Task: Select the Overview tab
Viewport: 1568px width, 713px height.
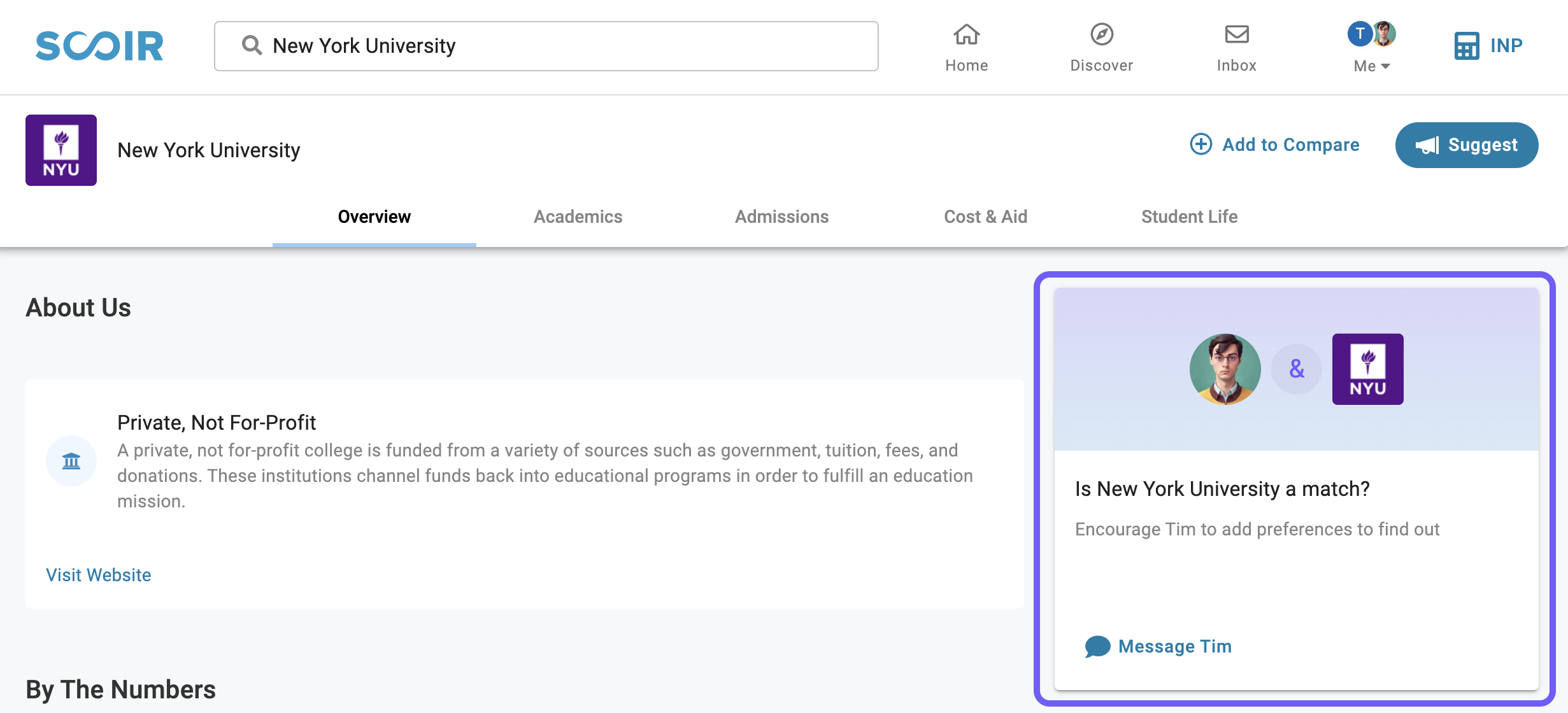Action: [374, 217]
